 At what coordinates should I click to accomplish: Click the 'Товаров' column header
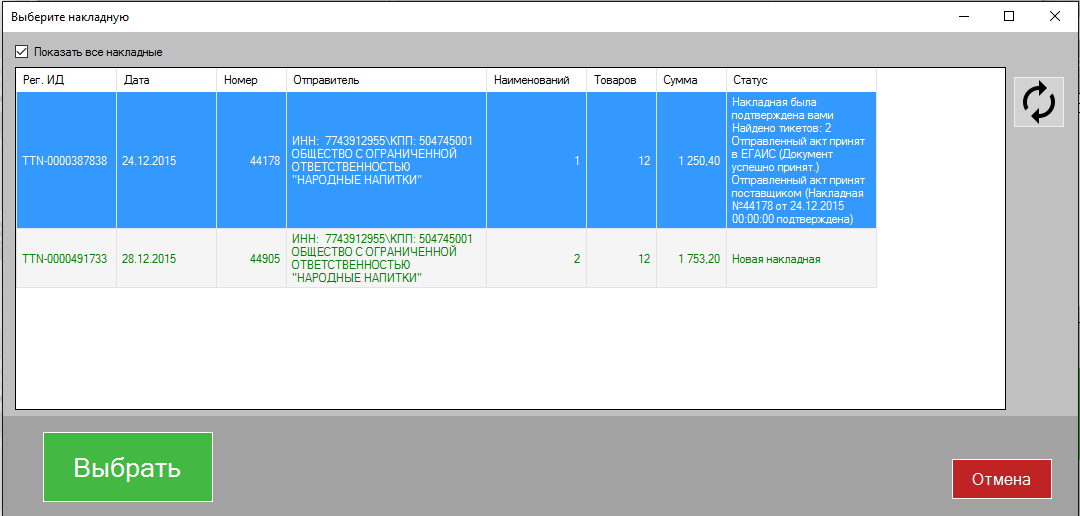pyautogui.click(x=621, y=80)
